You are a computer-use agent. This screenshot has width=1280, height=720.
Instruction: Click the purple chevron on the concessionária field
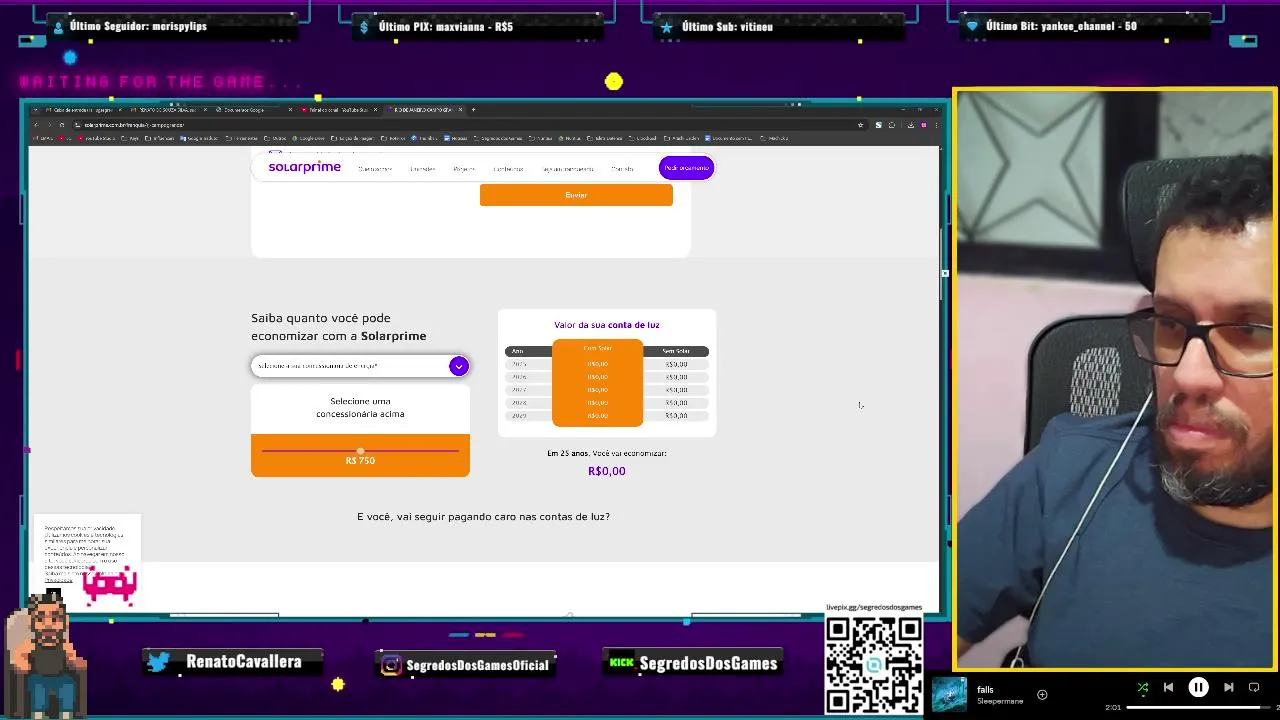pos(458,366)
